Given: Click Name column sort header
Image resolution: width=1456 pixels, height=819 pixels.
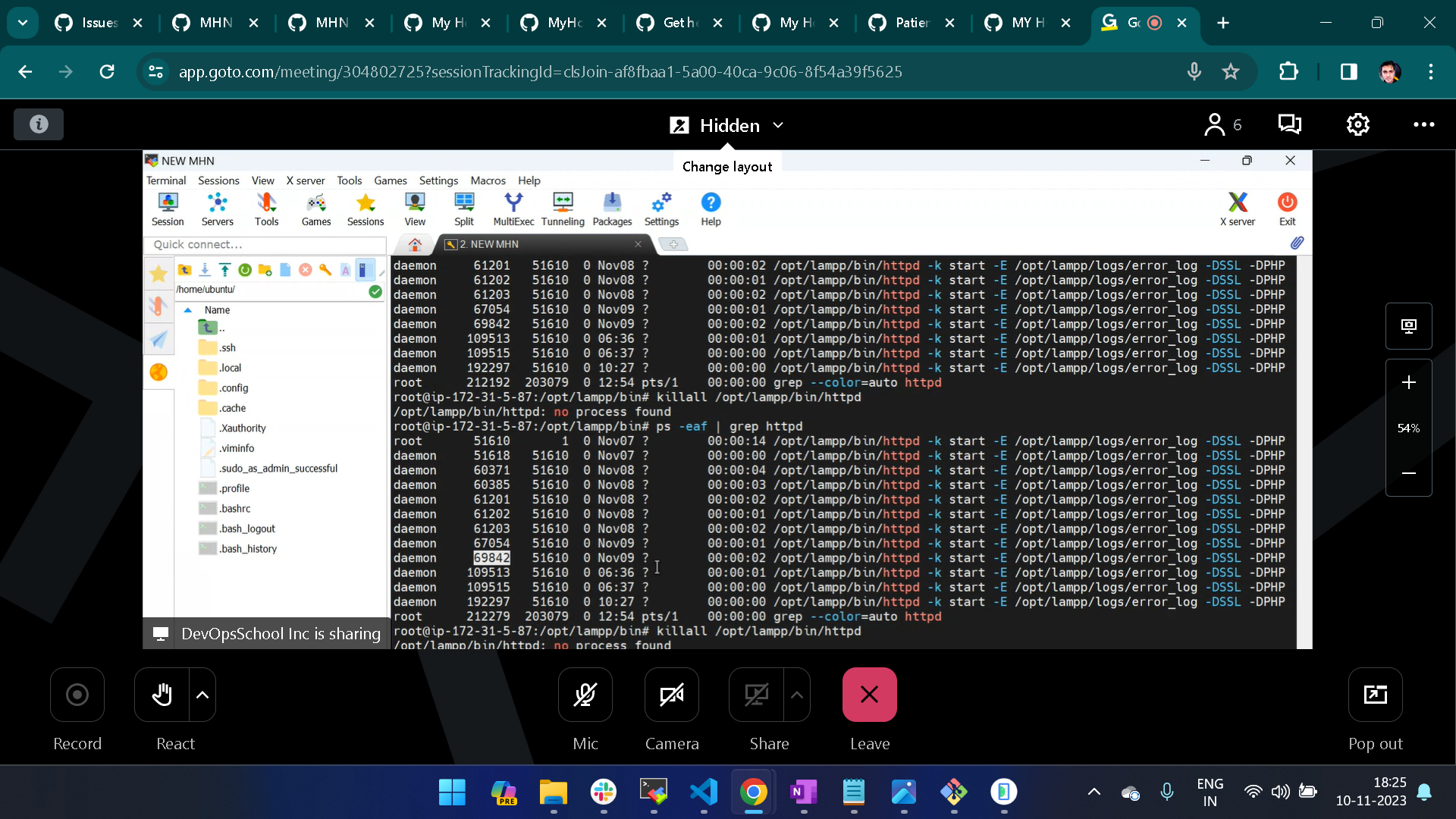Looking at the screenshot, I should coord(217,309).
